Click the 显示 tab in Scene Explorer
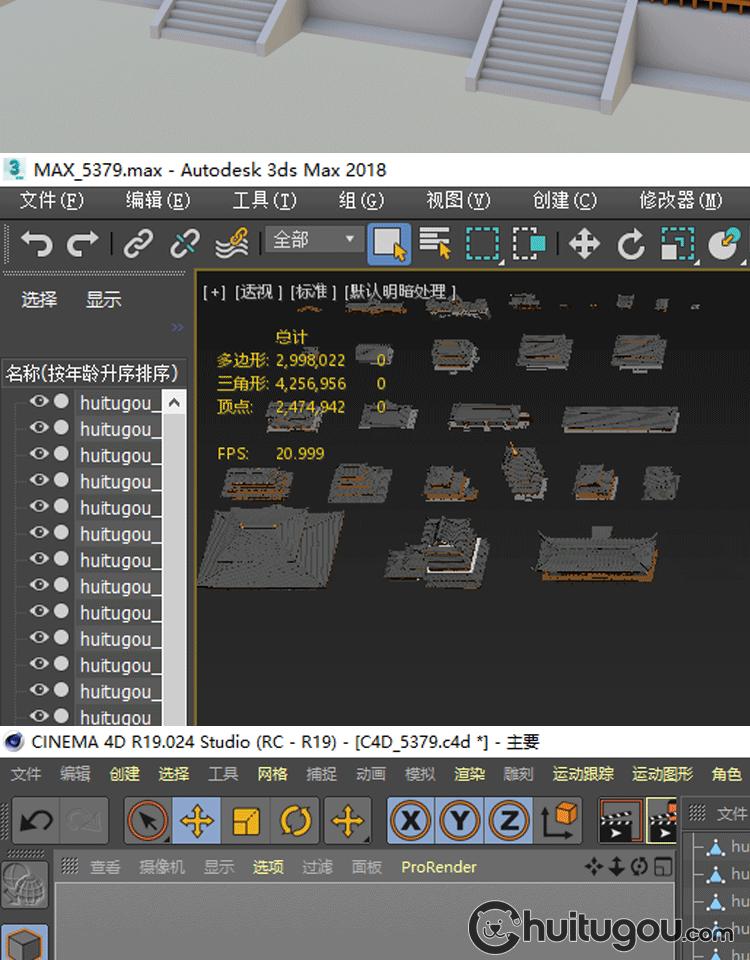The height and width of the screenshot is (960, 750). [103, 299]
